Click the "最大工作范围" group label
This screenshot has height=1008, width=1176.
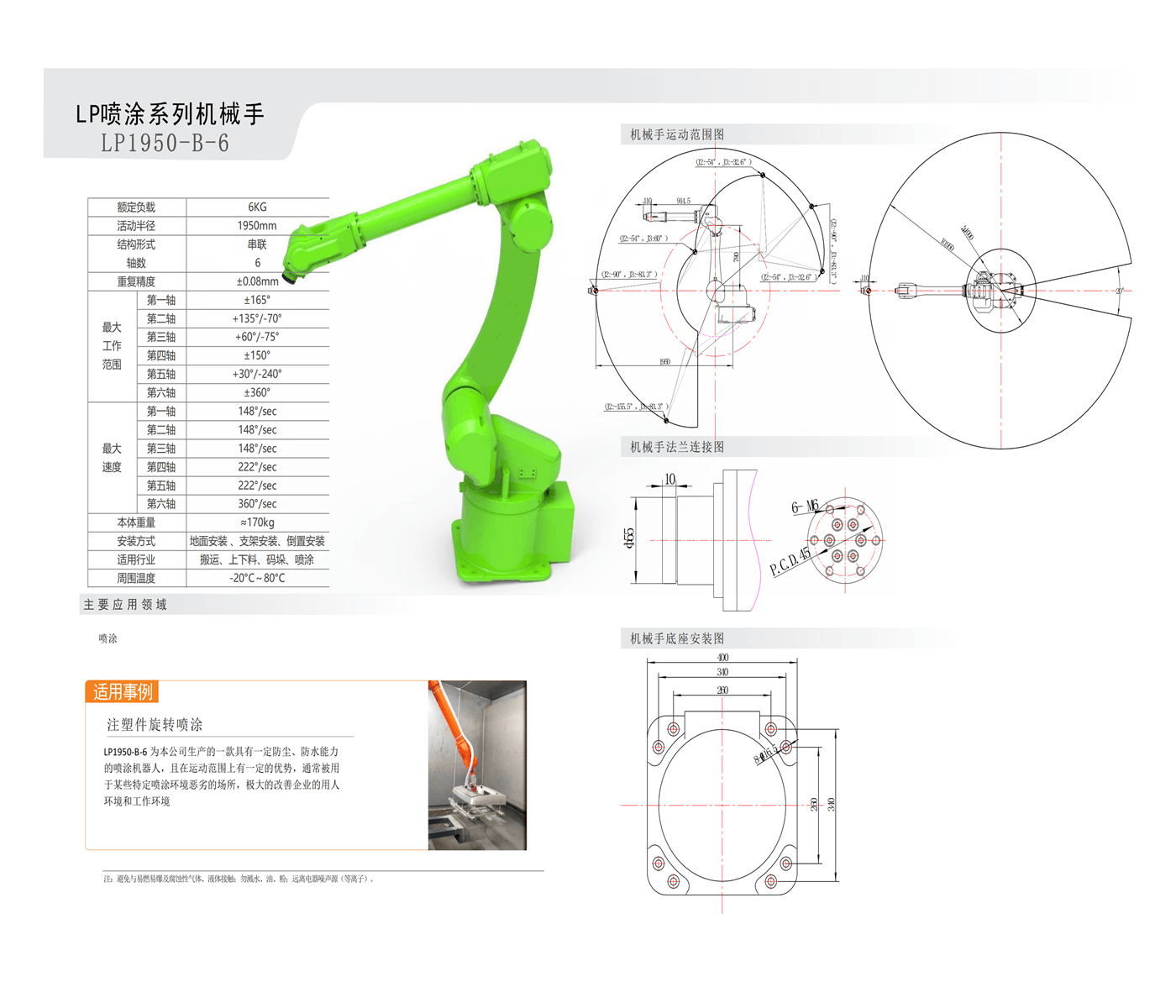click(x=112, y=346)
